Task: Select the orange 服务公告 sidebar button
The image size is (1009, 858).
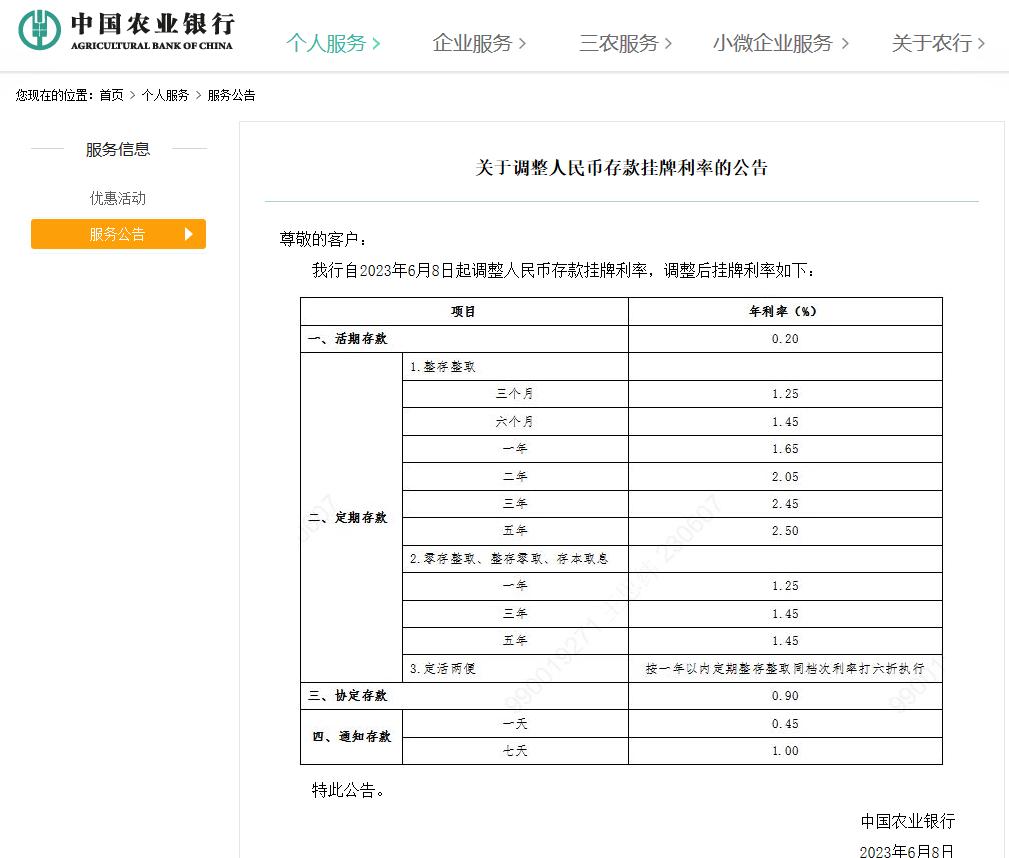Action: [118, 234]
